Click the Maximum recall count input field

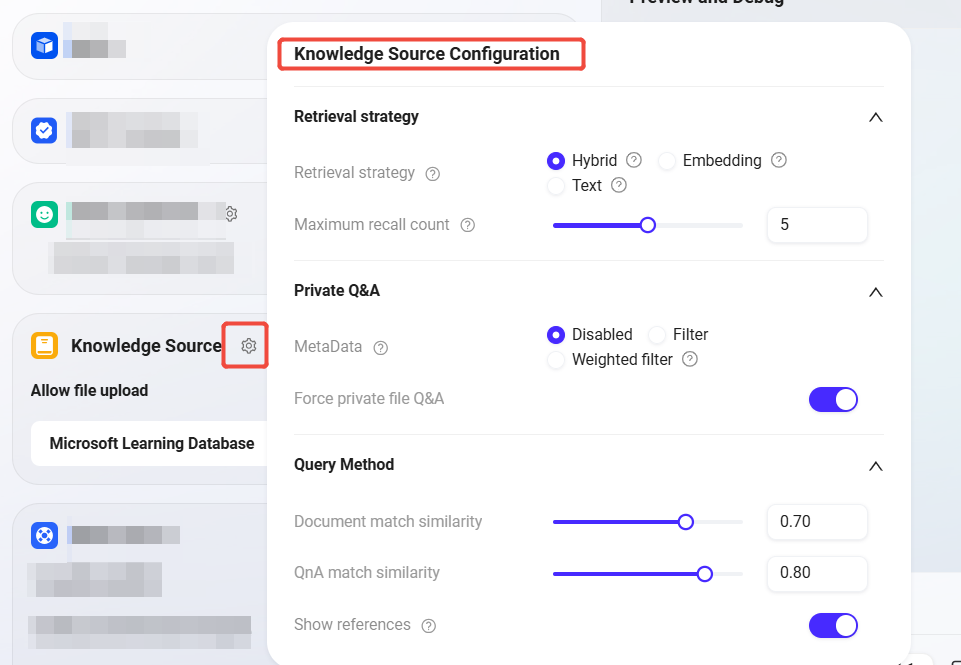pos(816,225)
